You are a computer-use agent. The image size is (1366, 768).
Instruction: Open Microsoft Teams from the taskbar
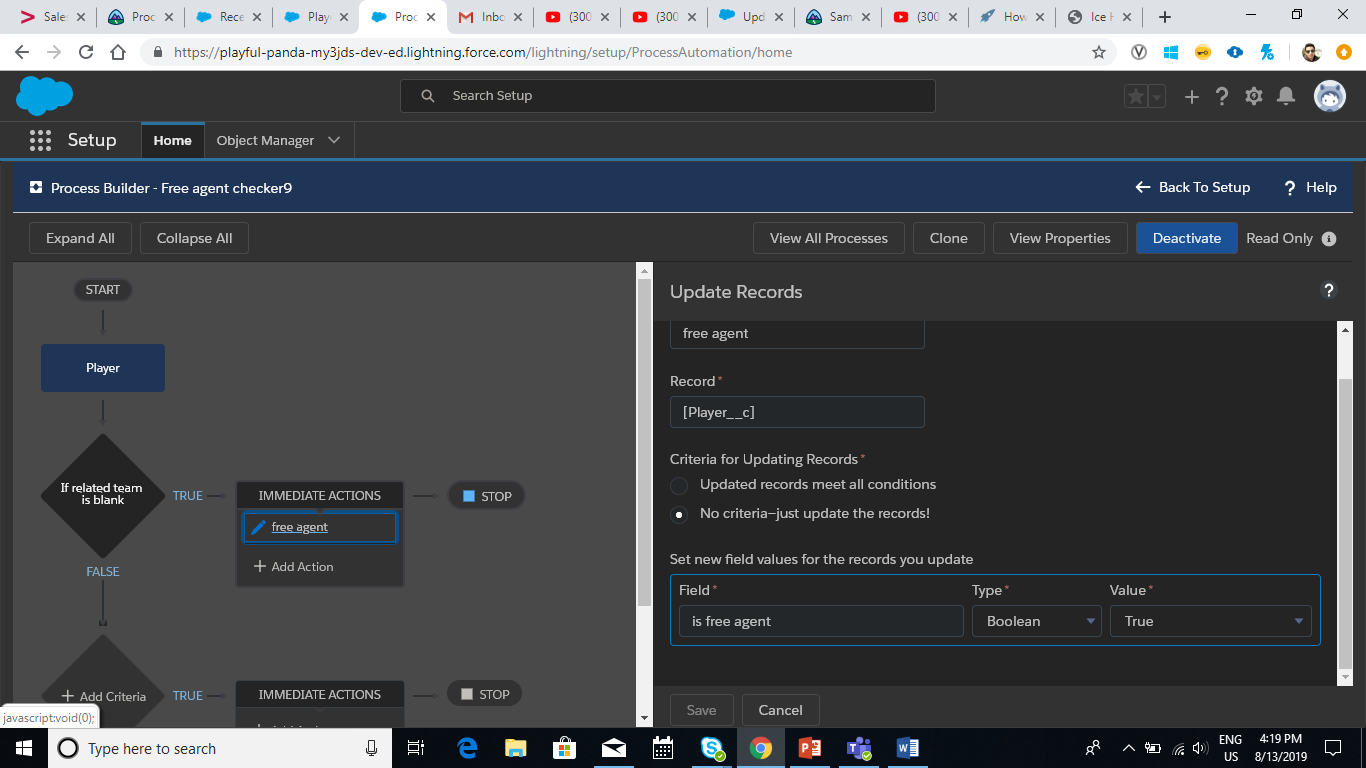pyautogui.click(x=858, y=748)
